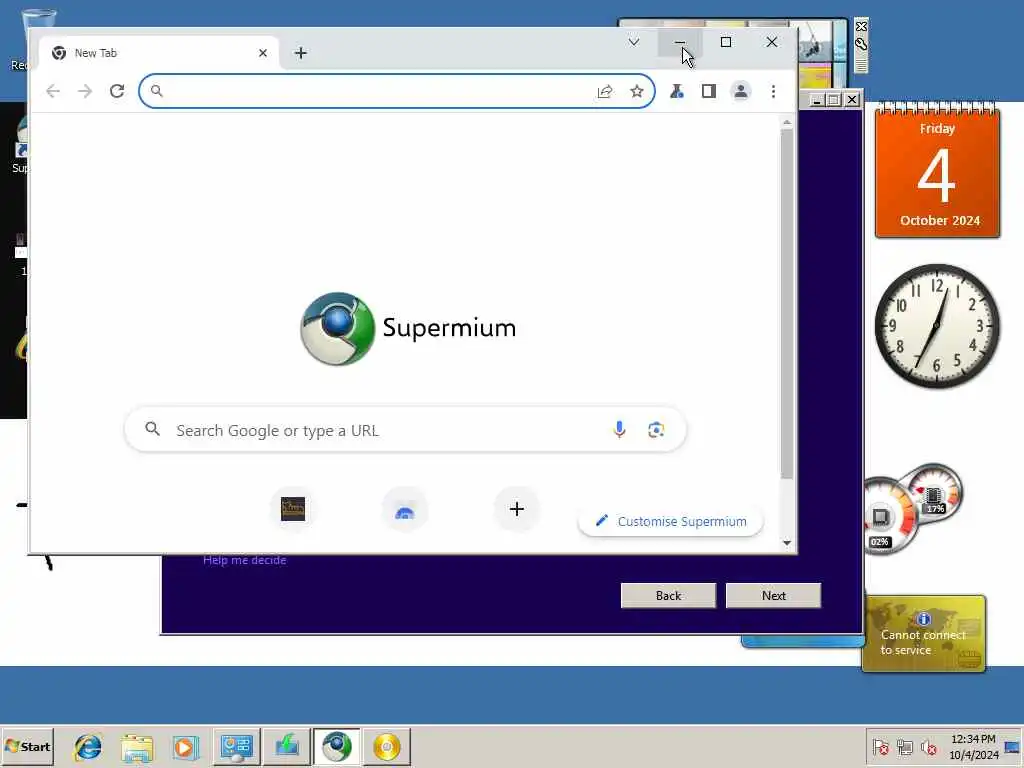Open the profile avatar button
The width and height of the screenshot is (1024, 768).
[x=741, y=91]
